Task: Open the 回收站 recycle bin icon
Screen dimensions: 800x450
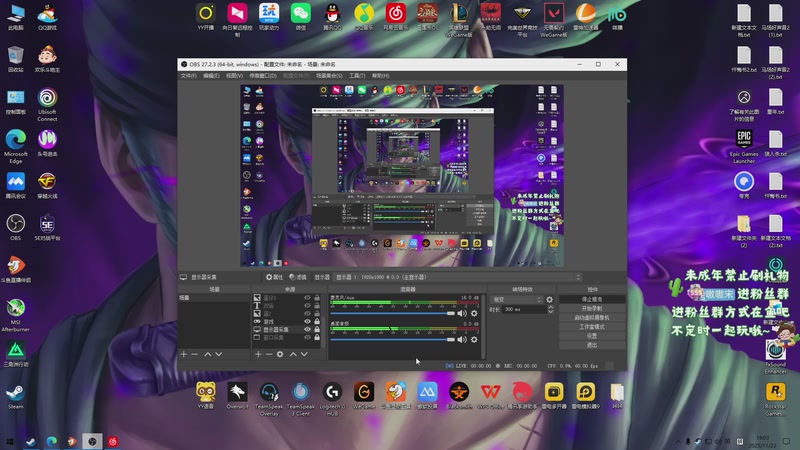Action: point(16,59)
